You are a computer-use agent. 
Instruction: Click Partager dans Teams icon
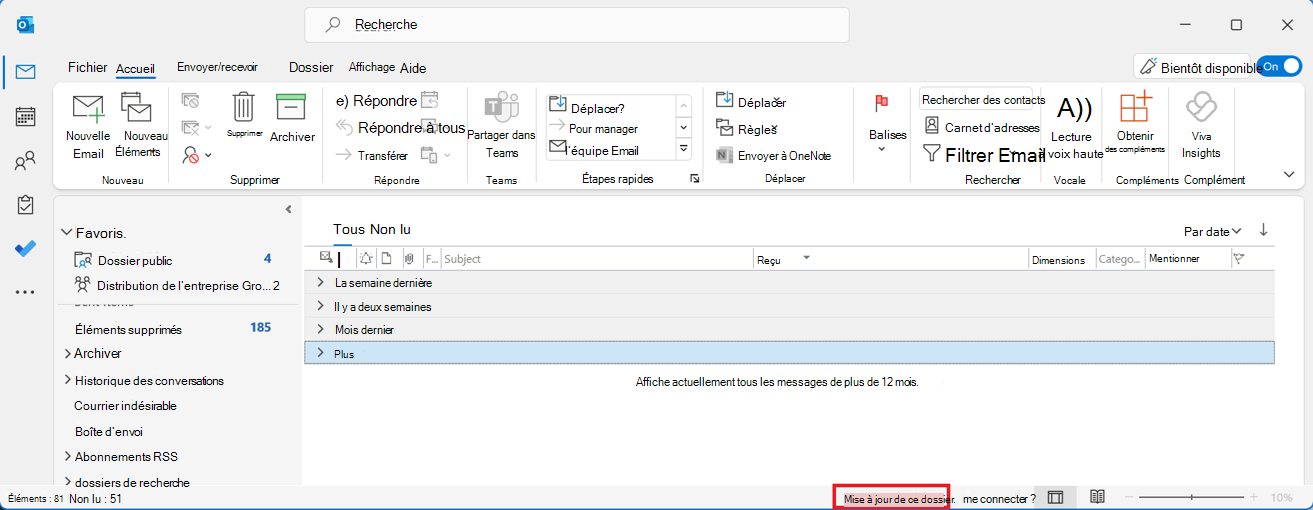click(x=502, y=125)
